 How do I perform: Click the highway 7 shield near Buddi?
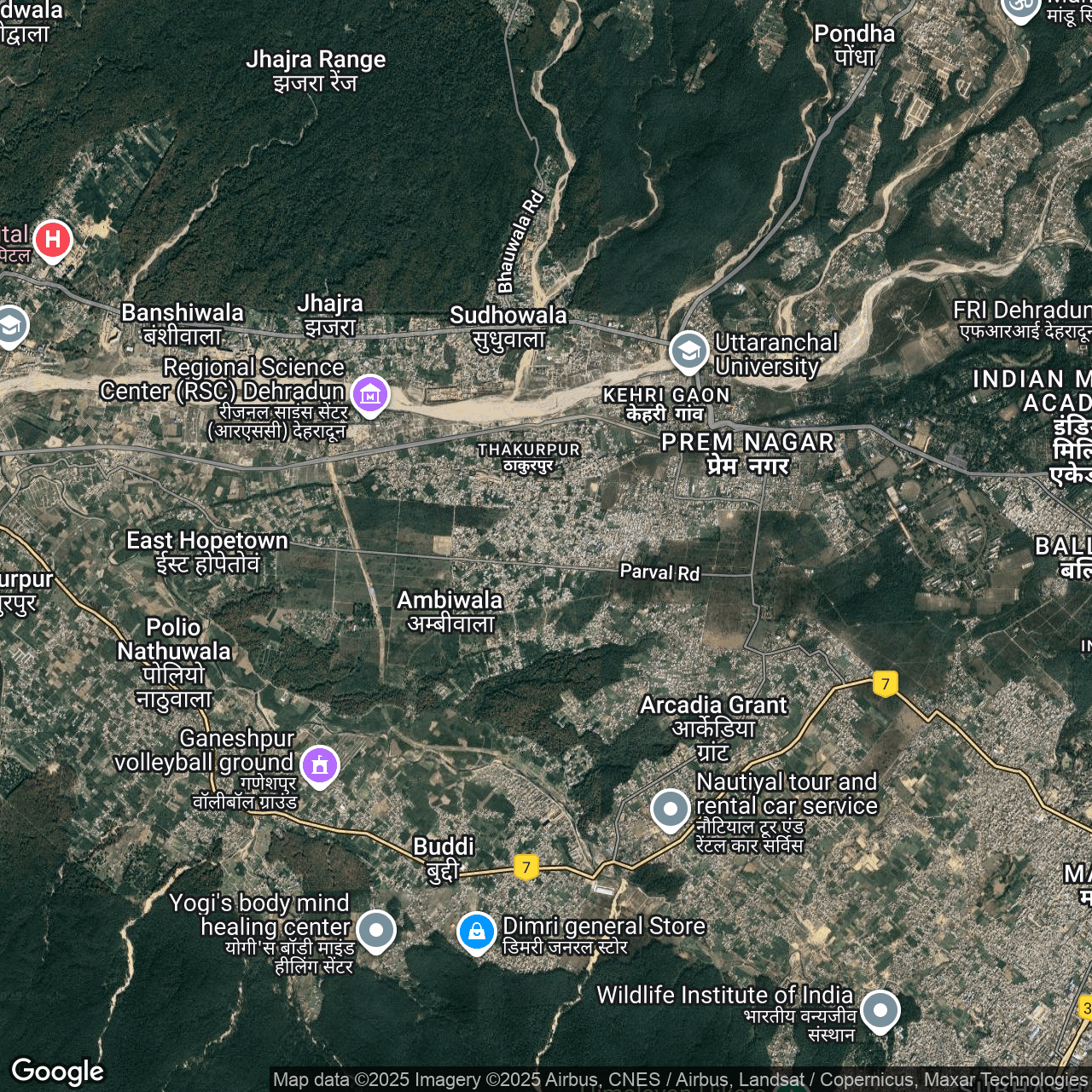[526, 868]
